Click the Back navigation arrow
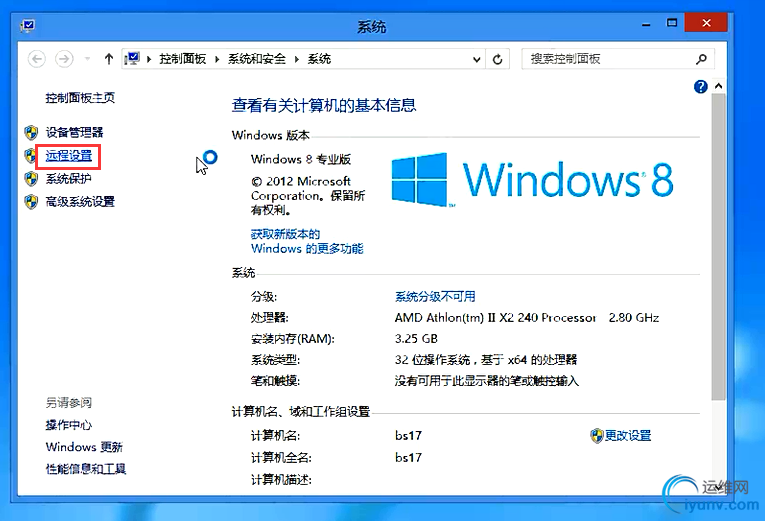 click(x=37, y=59)
